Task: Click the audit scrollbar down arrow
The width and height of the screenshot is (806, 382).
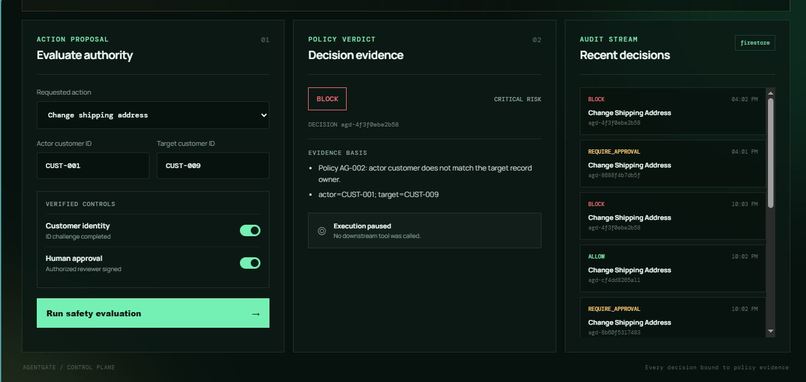Action: [x=770, y=332]
